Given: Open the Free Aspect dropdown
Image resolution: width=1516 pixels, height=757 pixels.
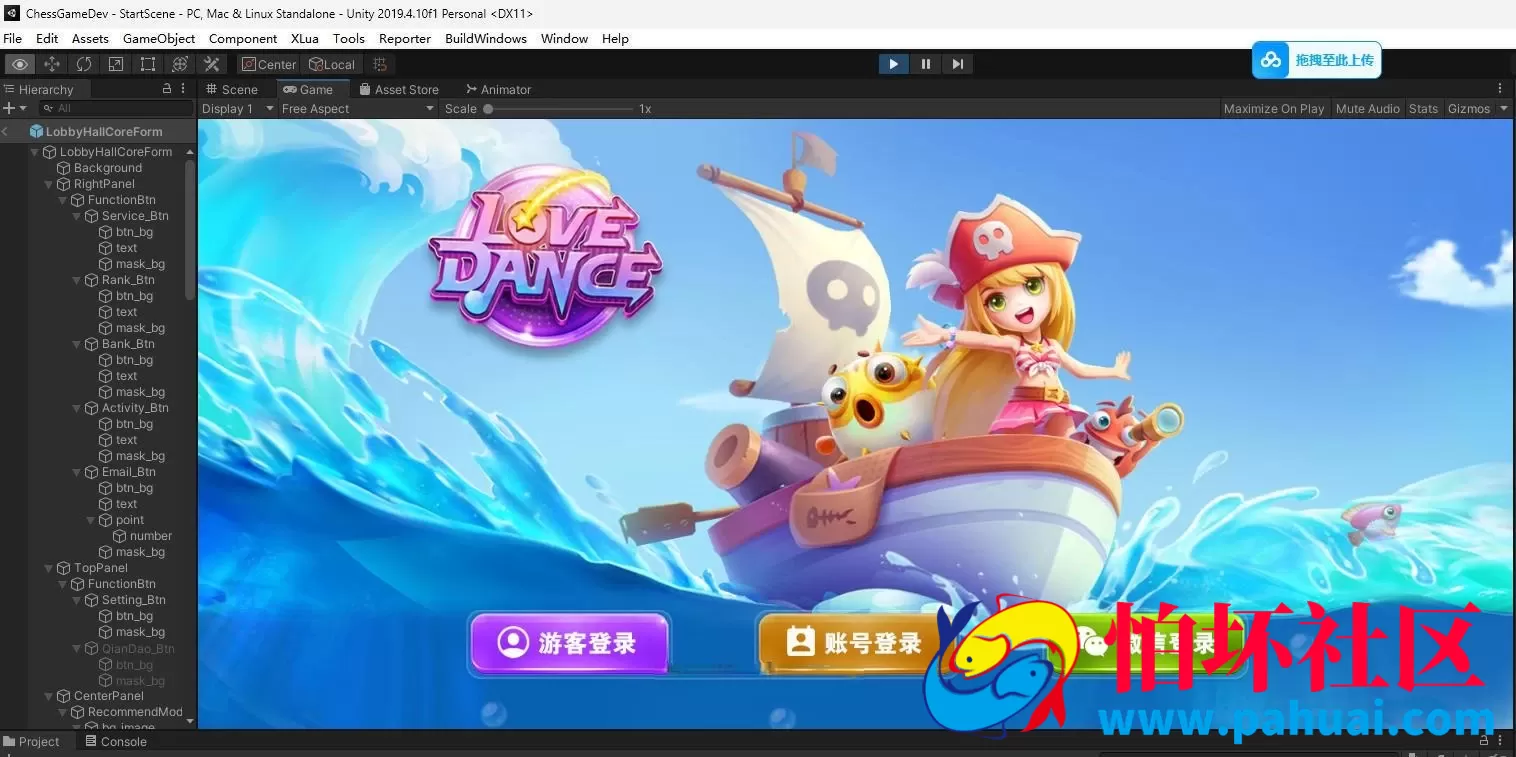Looking at the screenshot, I should pos(358,108).
